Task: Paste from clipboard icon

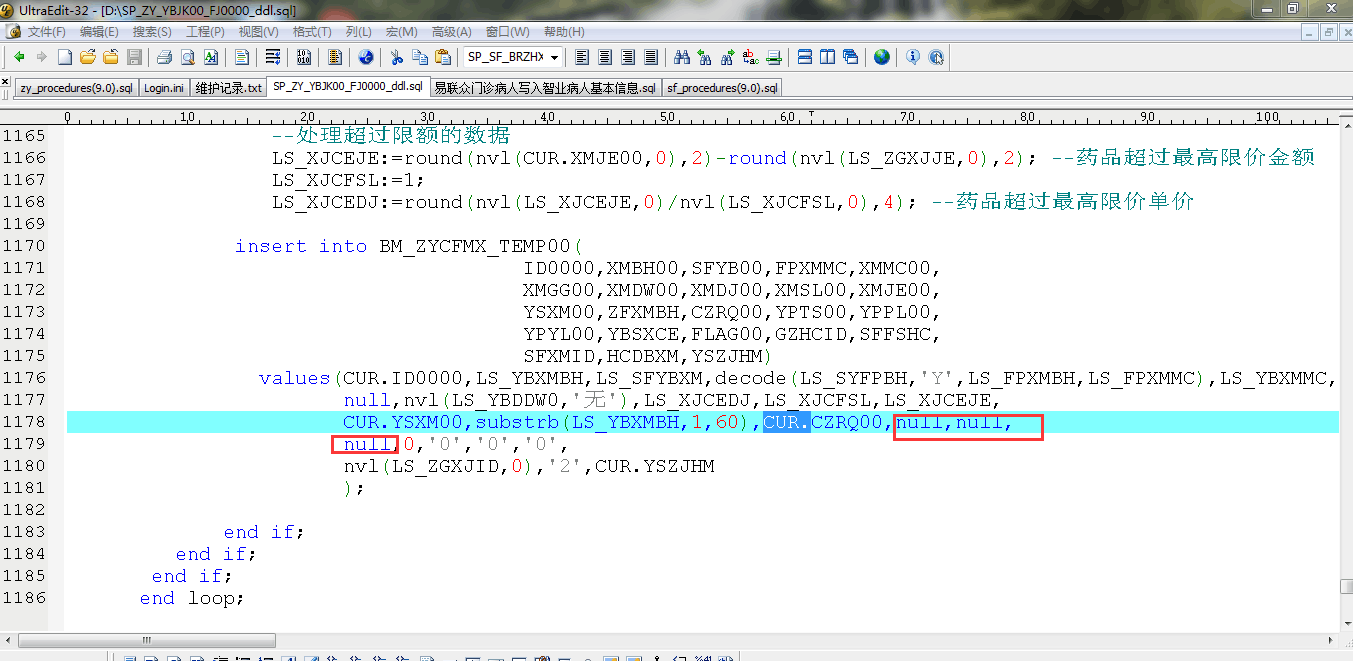Action: 443,57
